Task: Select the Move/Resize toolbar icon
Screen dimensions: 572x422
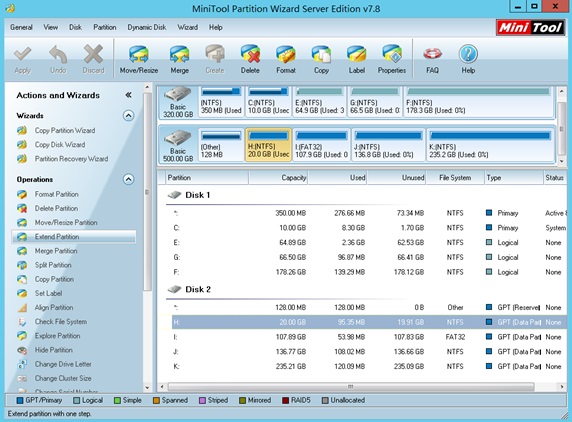Action: coord(139,60)
